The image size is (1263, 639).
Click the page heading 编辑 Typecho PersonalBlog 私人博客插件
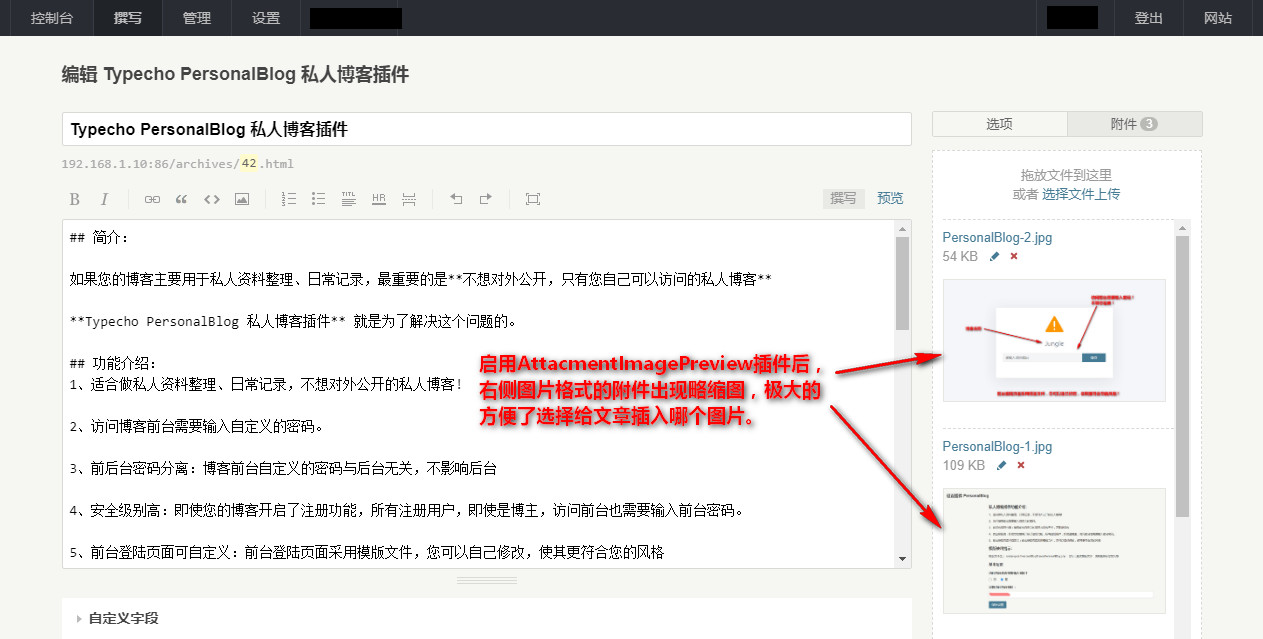tap(235, 75)
